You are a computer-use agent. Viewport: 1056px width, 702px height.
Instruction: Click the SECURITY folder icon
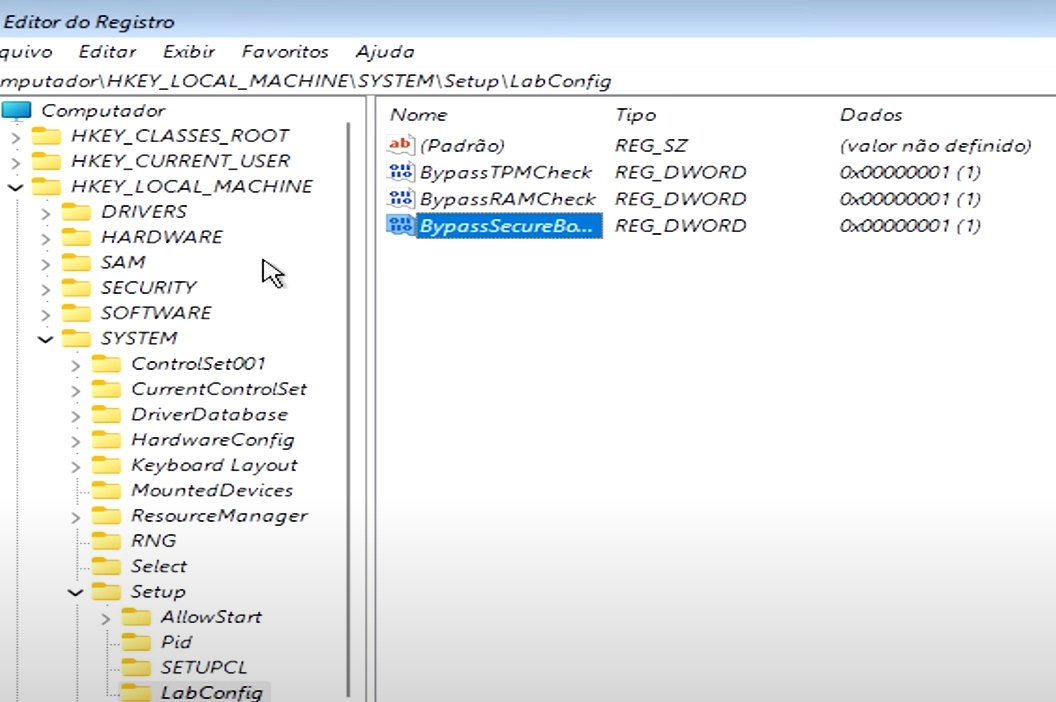[x=76, y=288]
